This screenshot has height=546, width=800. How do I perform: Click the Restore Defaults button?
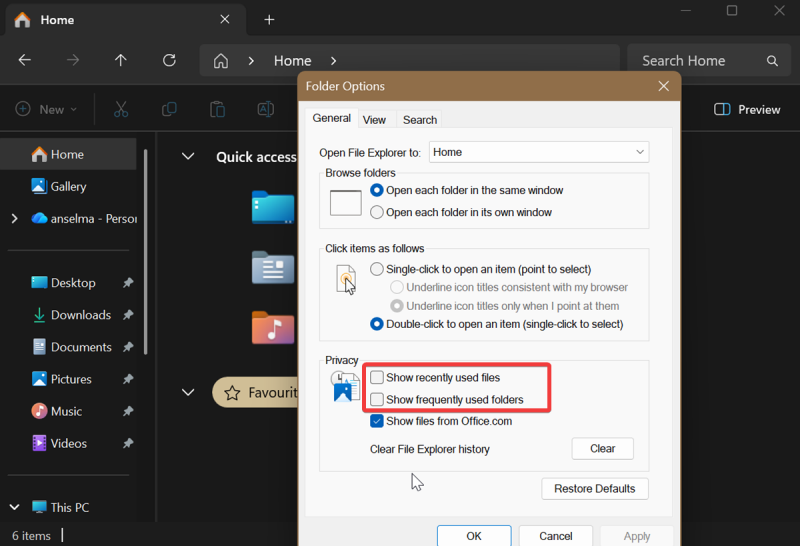click(x=594, y=489)
